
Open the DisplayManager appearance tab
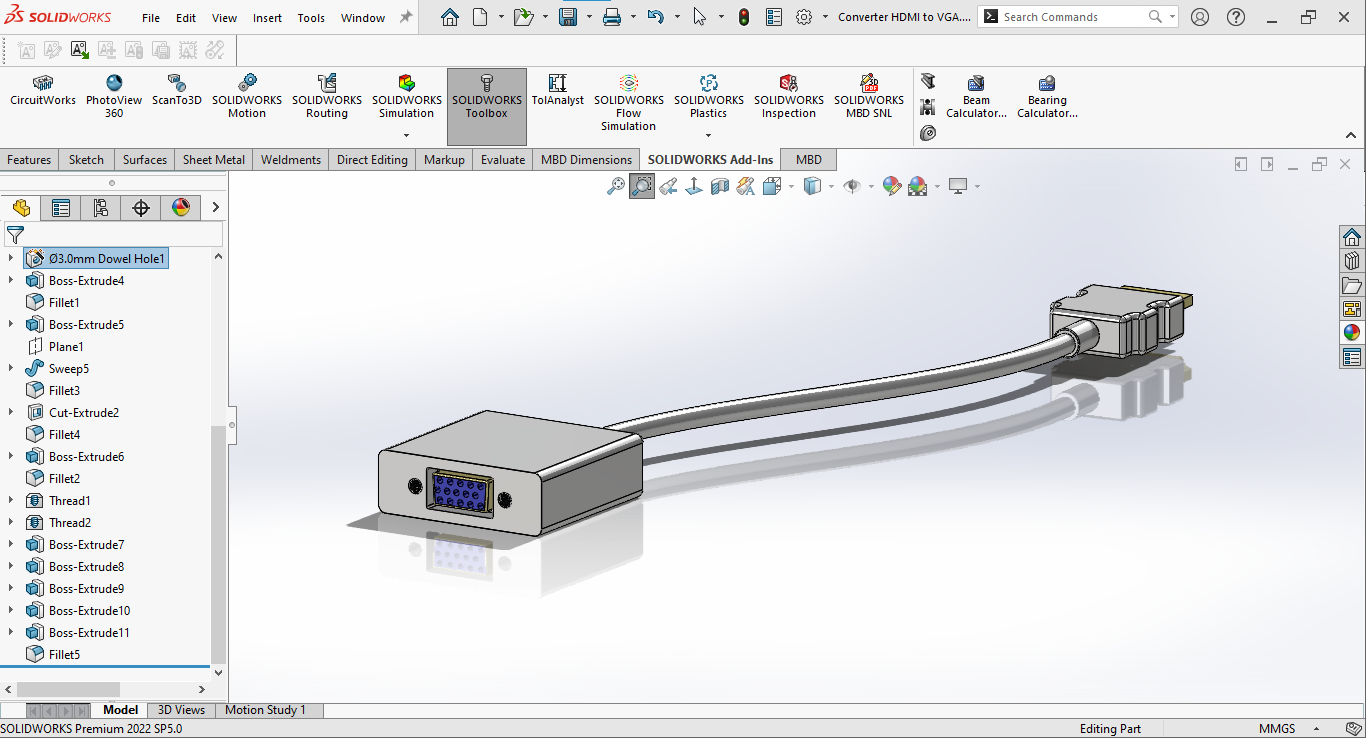pyautogui.click(x=180, y=208)
